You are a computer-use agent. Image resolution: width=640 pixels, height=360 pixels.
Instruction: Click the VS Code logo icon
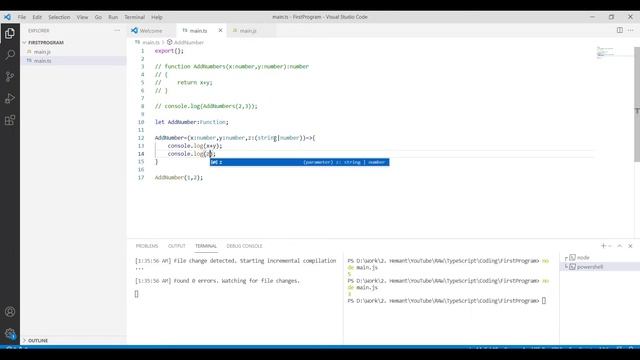point(7,17)
